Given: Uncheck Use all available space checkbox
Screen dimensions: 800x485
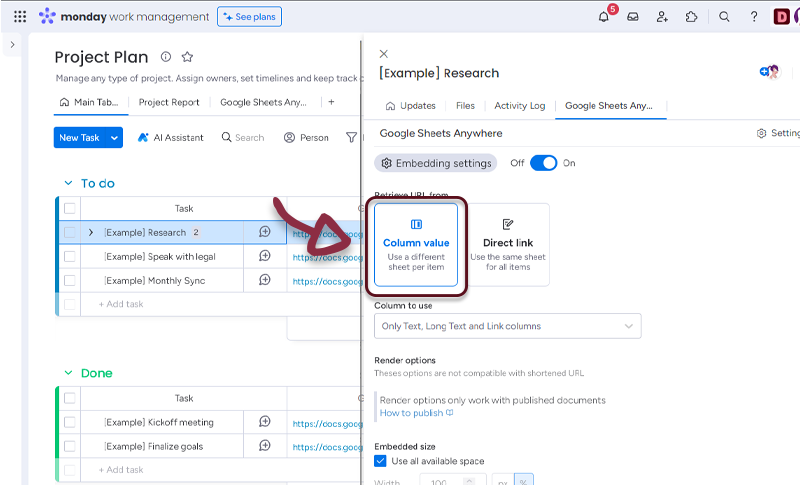Looking at the screenshot, I should (x=380, y=461).
